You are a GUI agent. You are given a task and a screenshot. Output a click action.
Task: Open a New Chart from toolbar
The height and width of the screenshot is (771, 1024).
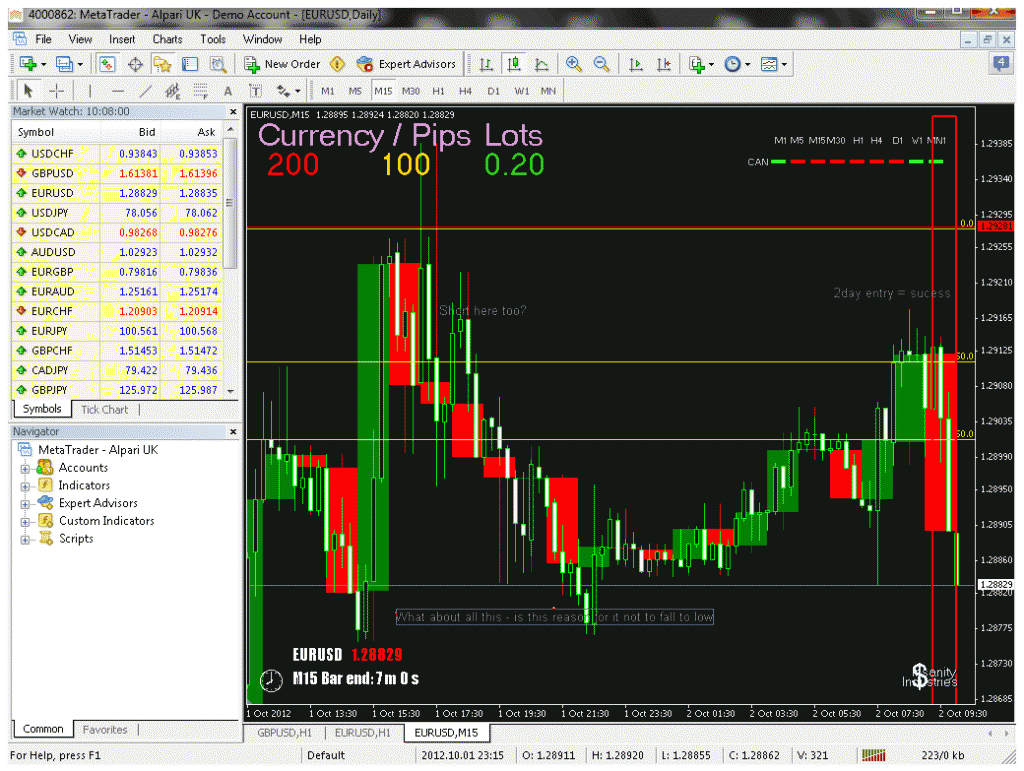coord(27,64)
